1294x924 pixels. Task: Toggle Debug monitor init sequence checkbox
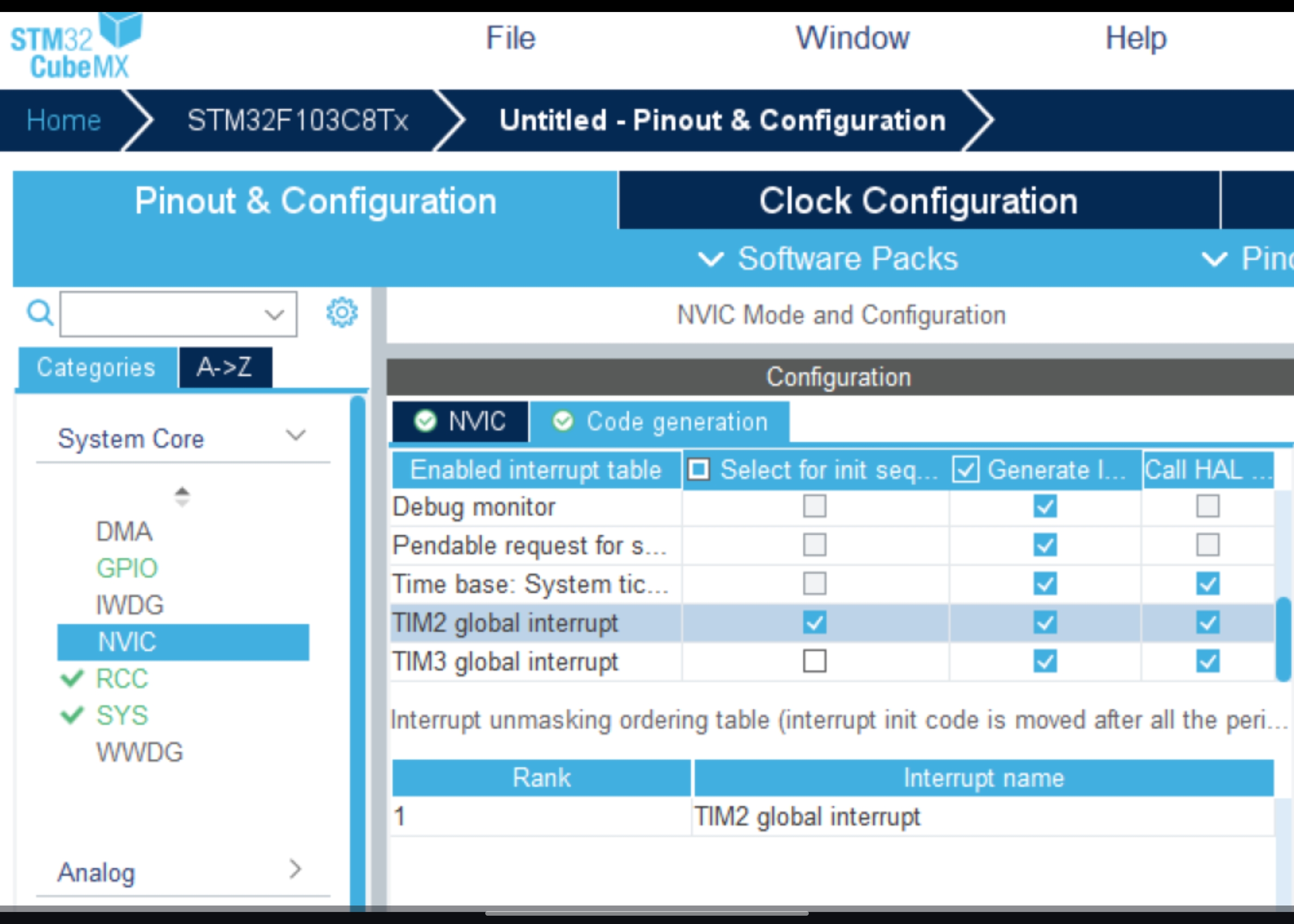point(815,506)
